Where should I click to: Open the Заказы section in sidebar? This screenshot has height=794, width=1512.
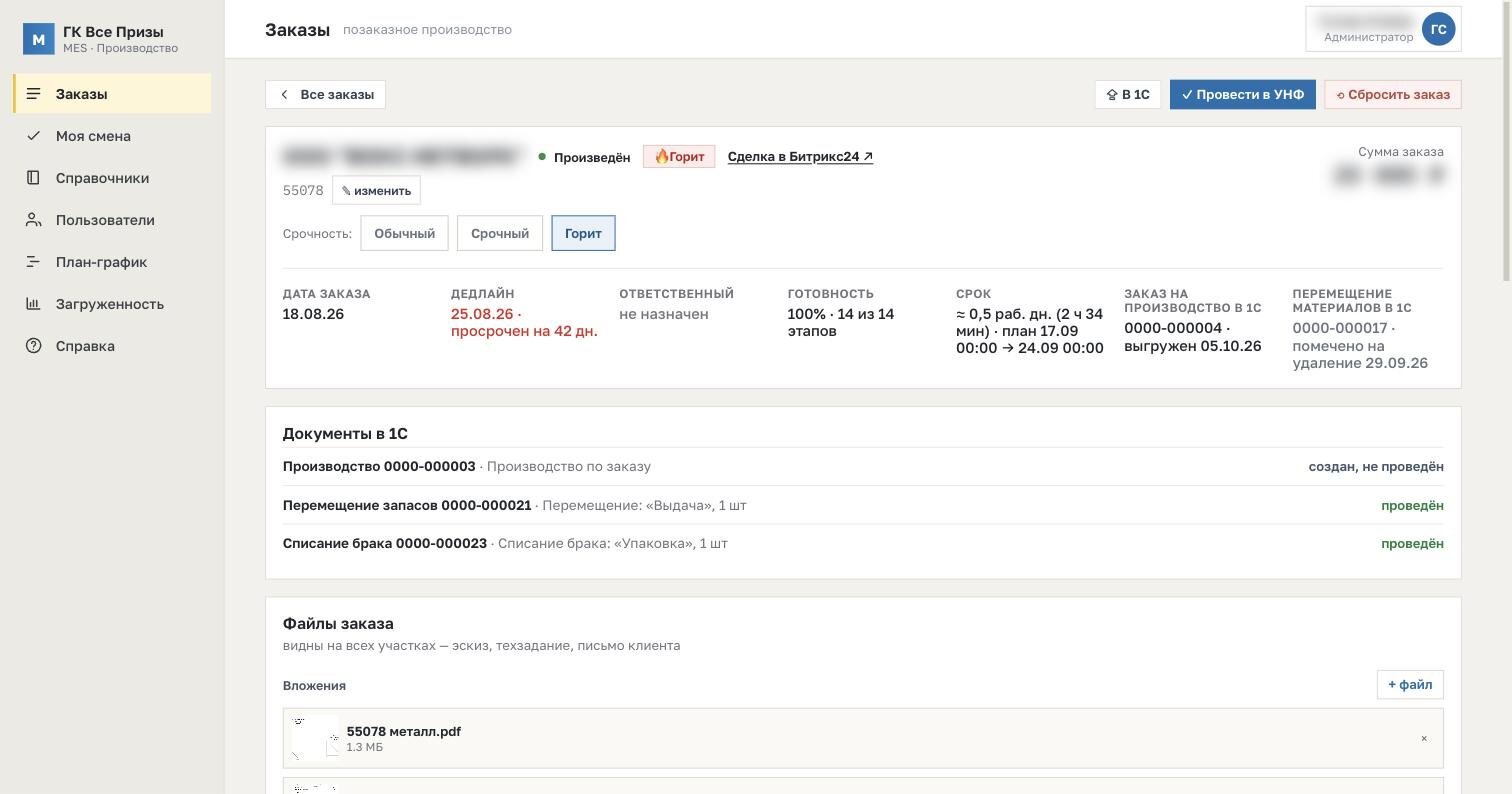pyautogui.click(x=112, y=94)
